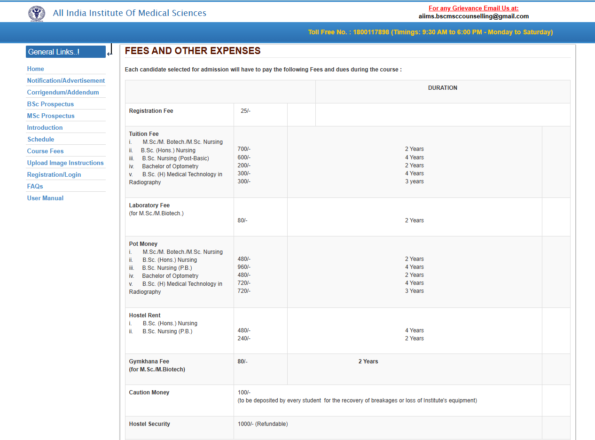
Task: Click Bachelor of Optometry under Tuition Fee
Action: 170,166
